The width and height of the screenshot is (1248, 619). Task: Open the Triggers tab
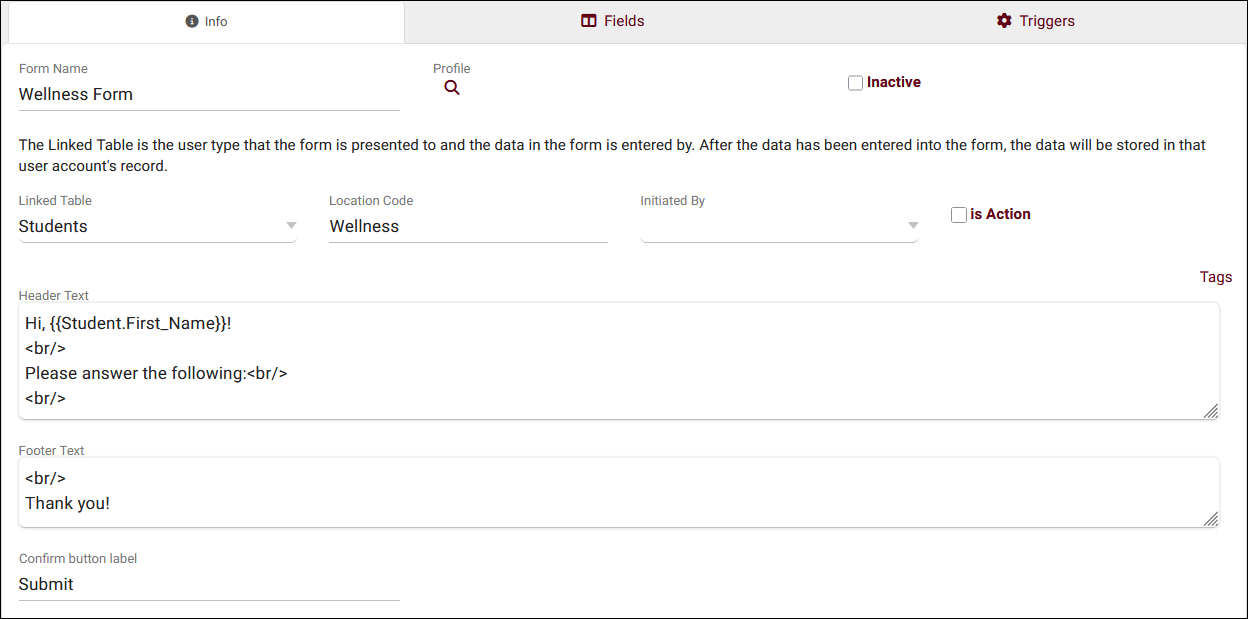(1035, 21)
